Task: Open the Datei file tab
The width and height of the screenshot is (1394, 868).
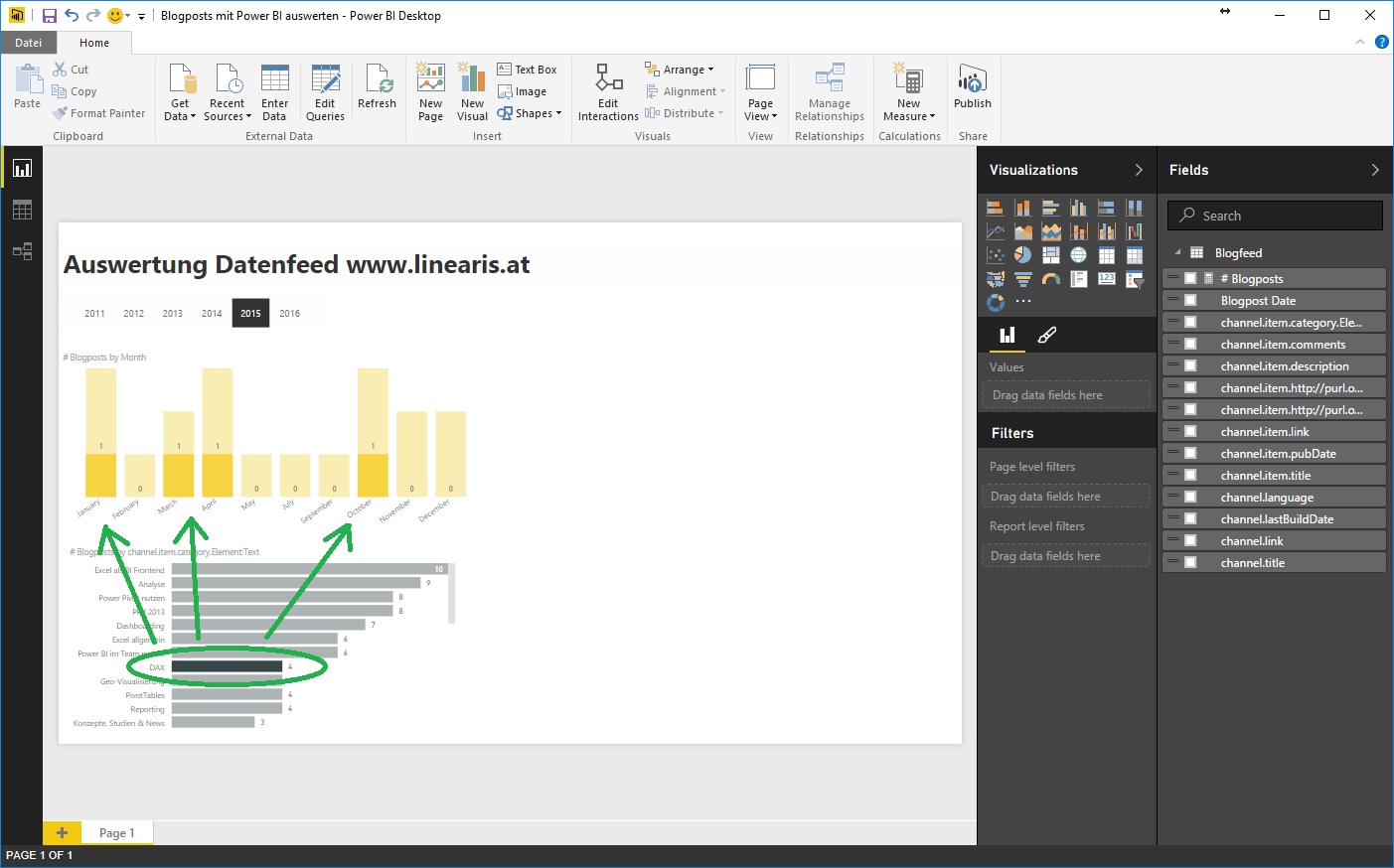Action: tap(28, 43)
